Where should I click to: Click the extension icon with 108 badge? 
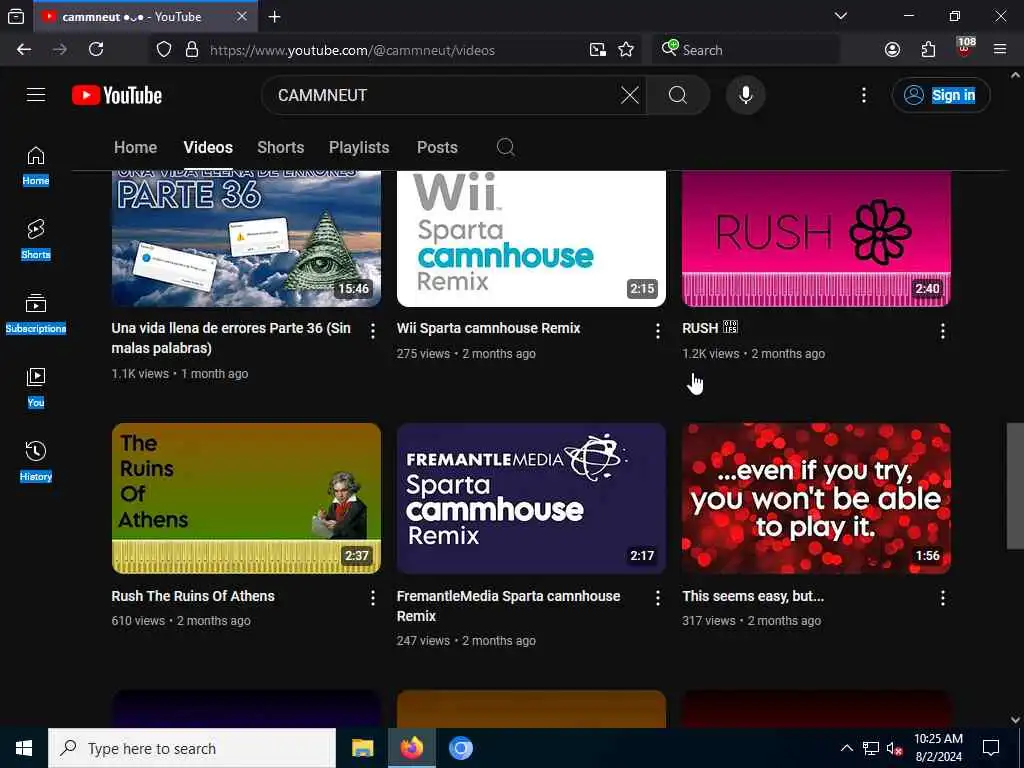coord(965,48)
